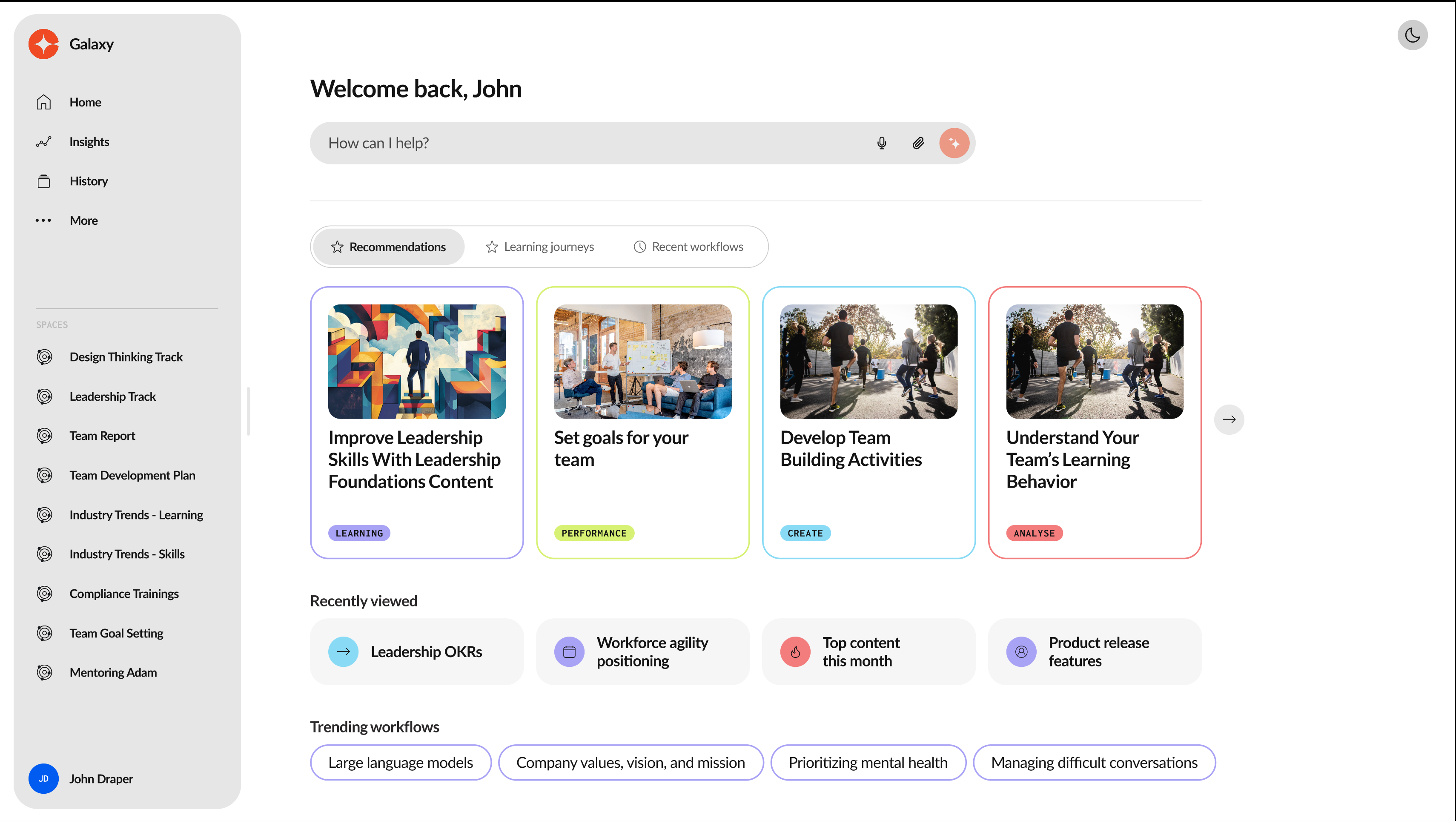Switch to Learning journeys tab
The height and width of the screenshot is (821, 1456).
(540, 247)
